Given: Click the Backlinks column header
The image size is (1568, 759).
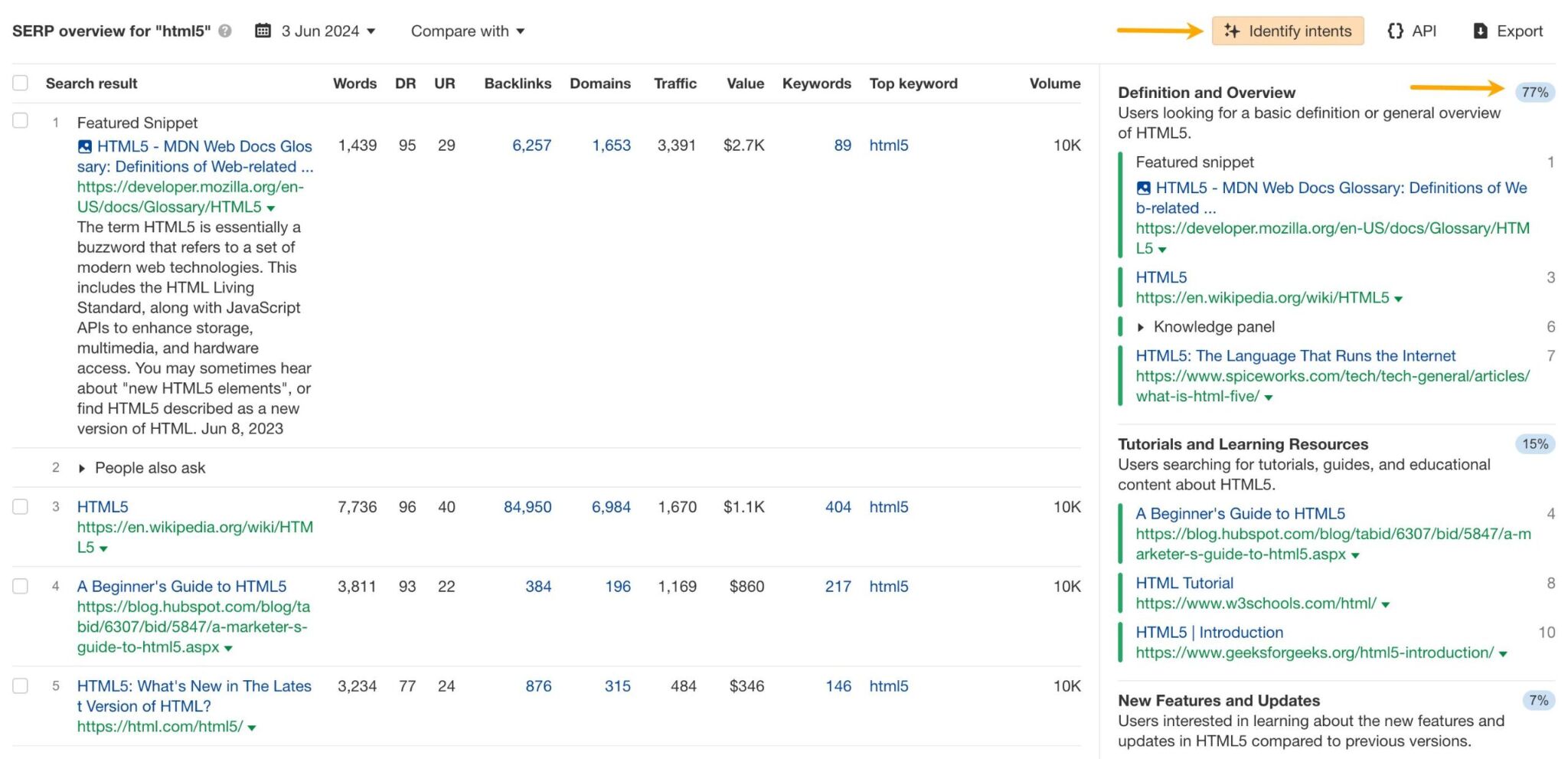Looking at the screenshot, I should click(x=518, y=83).
